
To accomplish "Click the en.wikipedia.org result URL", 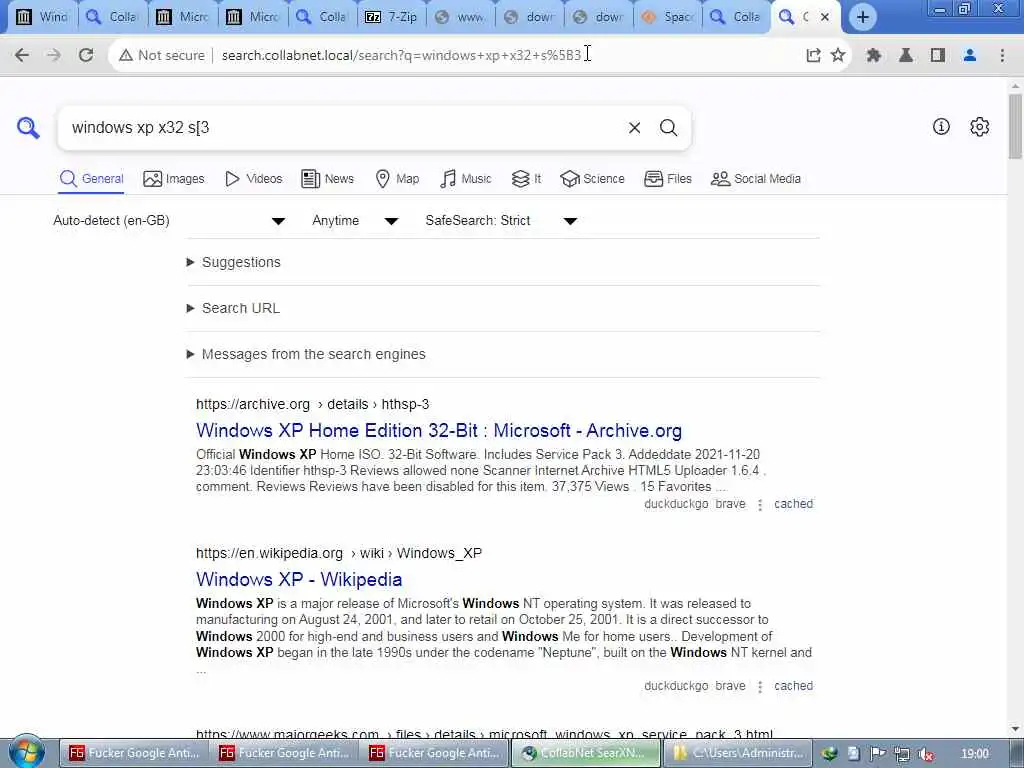I will [339, 553].
